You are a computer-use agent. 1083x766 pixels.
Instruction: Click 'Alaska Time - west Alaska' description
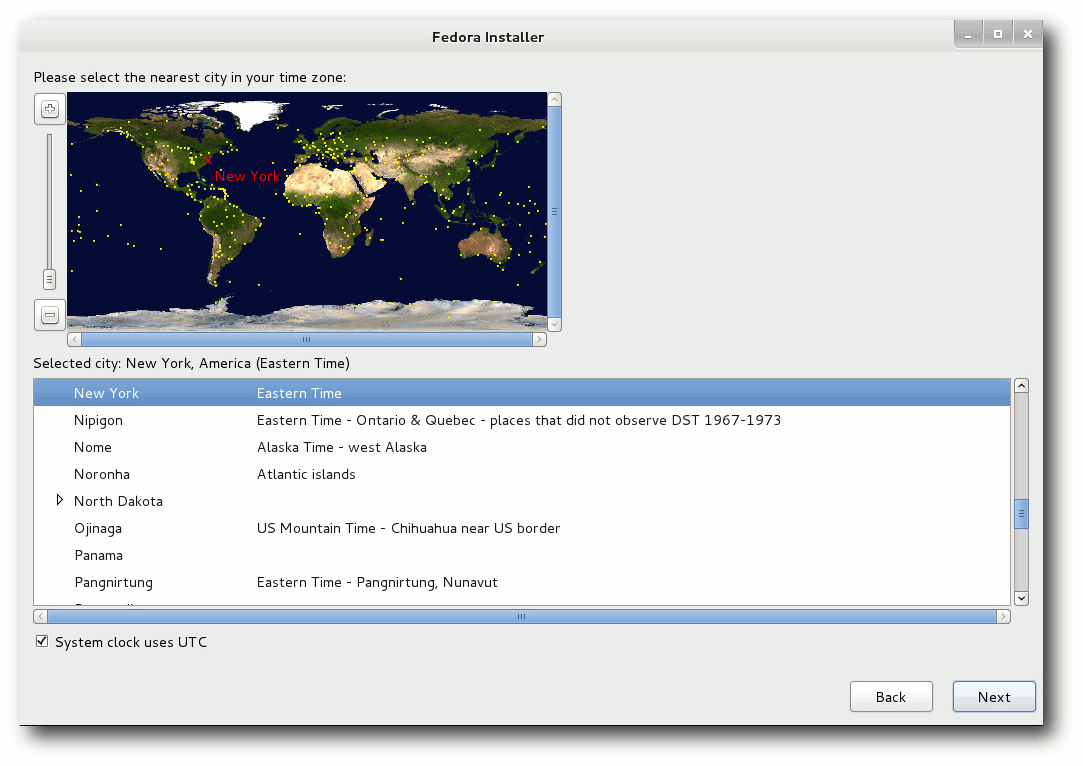click(x=342, y=447)
